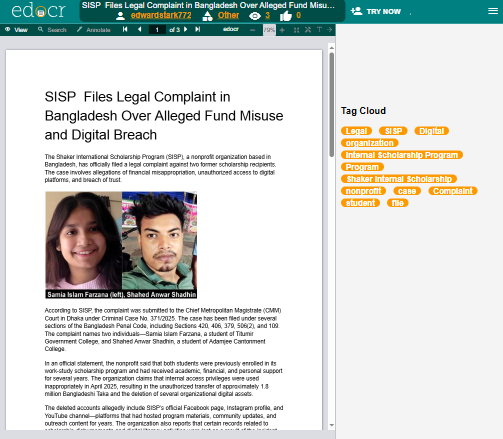
Task: Select the Complaint tag
Action: [453, 191]
